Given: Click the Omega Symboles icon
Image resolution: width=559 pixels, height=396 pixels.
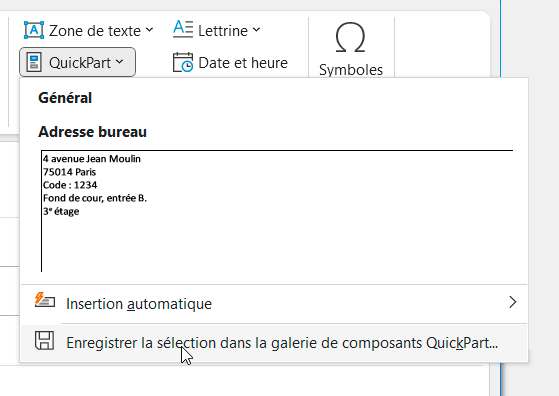Looking at the screenshot, I should pyautogui.click(x=350, y=37).
